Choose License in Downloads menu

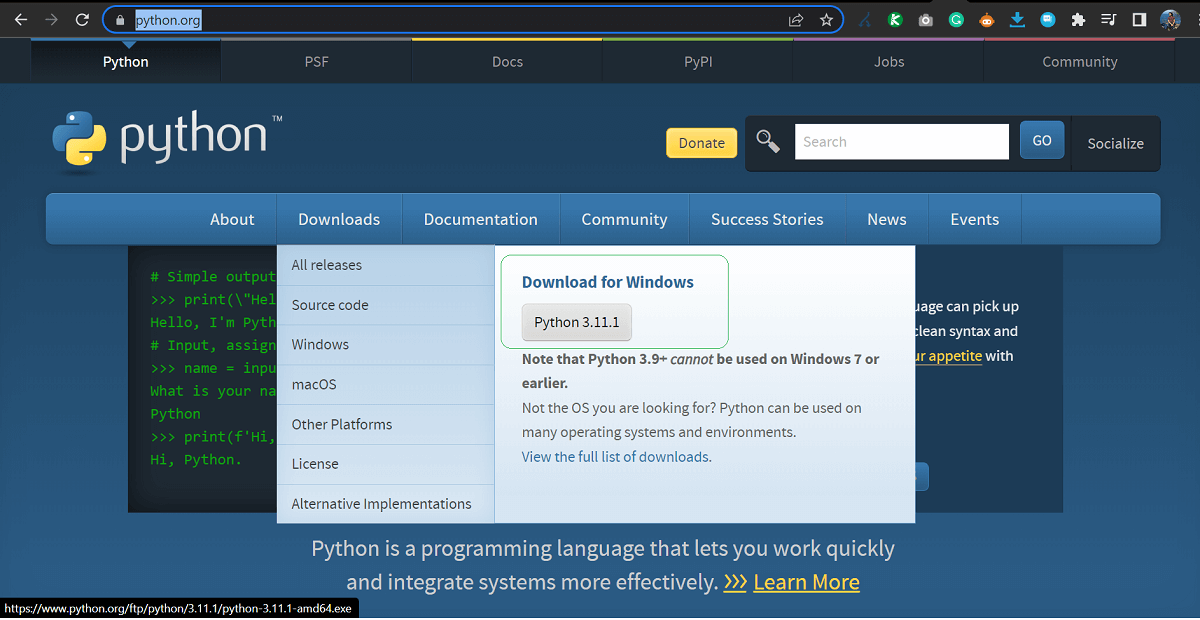click(x=386, y=464)
